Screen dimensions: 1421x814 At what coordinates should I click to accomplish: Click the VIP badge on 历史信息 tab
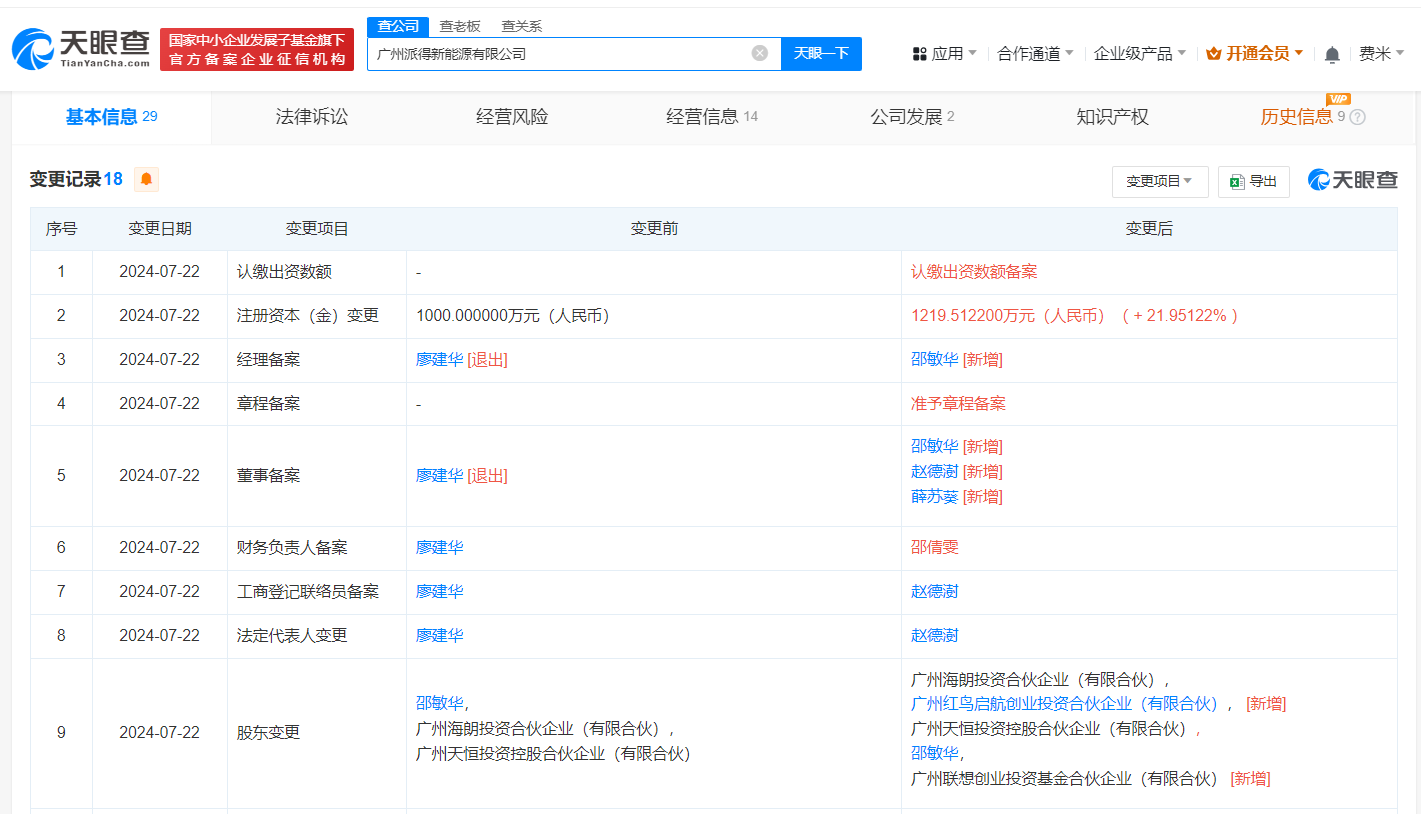click(1338, 99)
